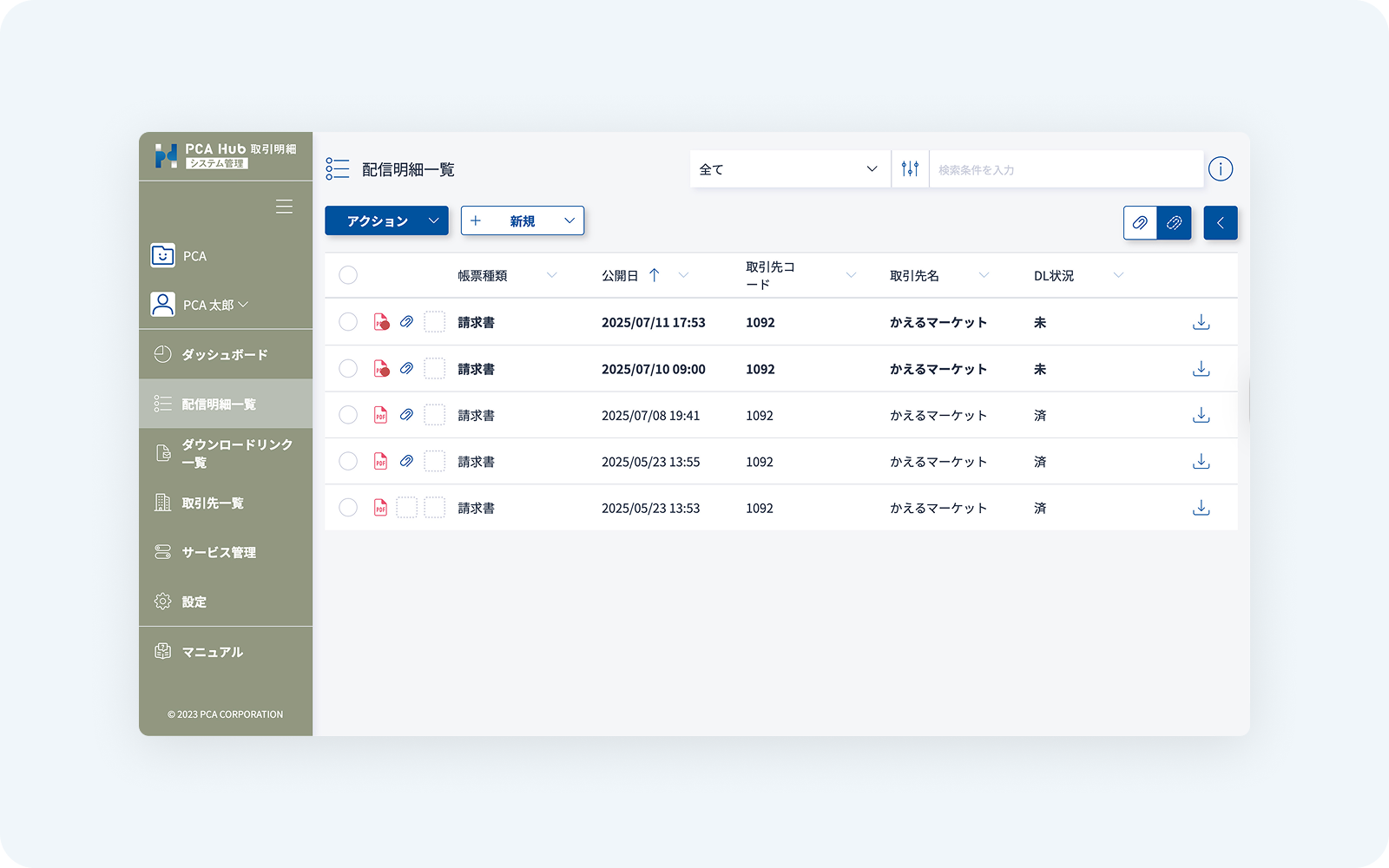This screenshot has width=1389, height=868.
Task: Expand the PCA 太郎 user menu chevron
Action: pos(243,305)
